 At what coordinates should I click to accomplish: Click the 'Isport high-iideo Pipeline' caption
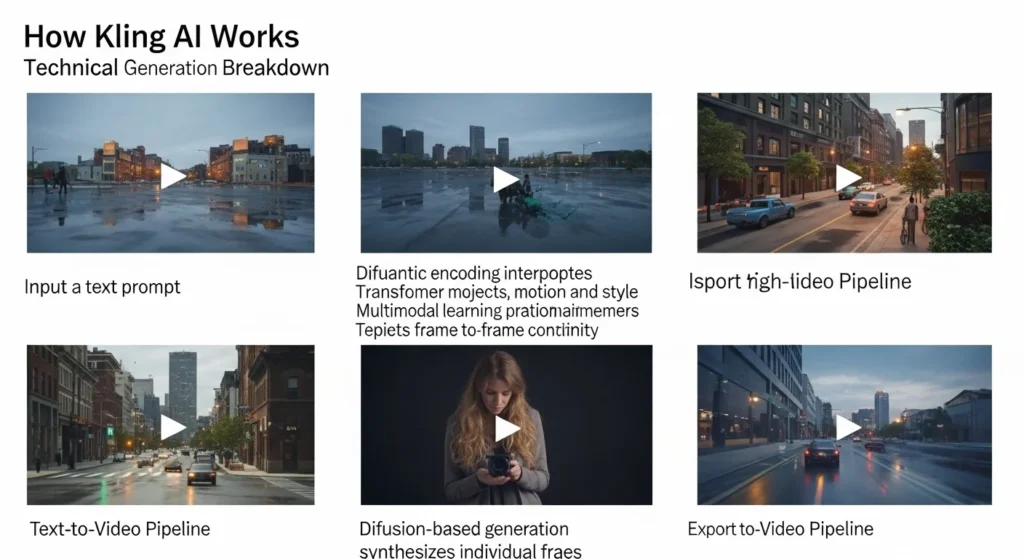pyautogui.click(x=800, y=281)
